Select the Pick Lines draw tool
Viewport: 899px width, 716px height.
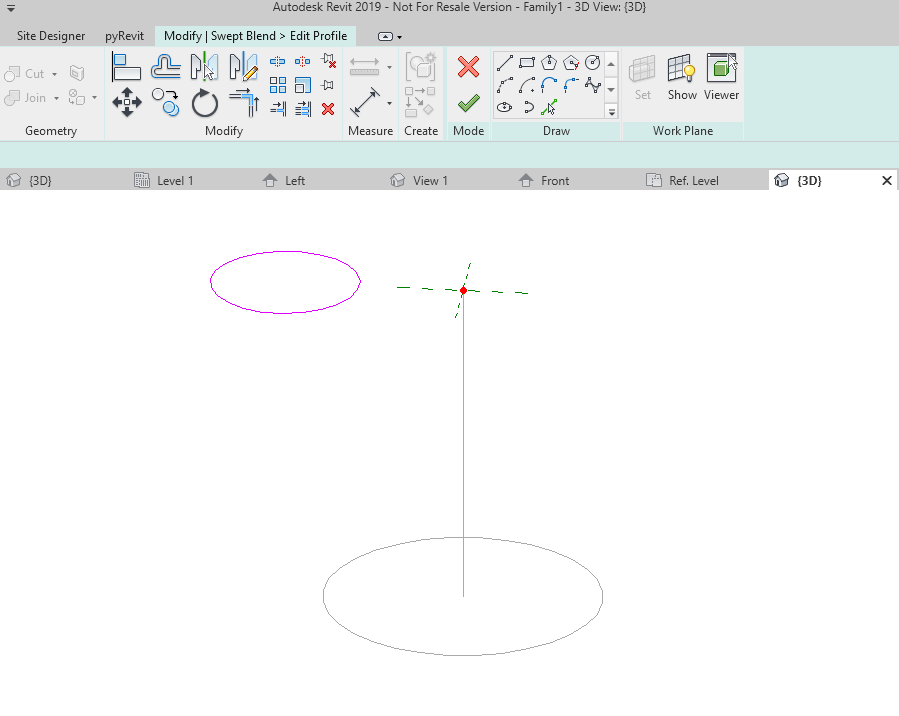click(x=549, y=108)
